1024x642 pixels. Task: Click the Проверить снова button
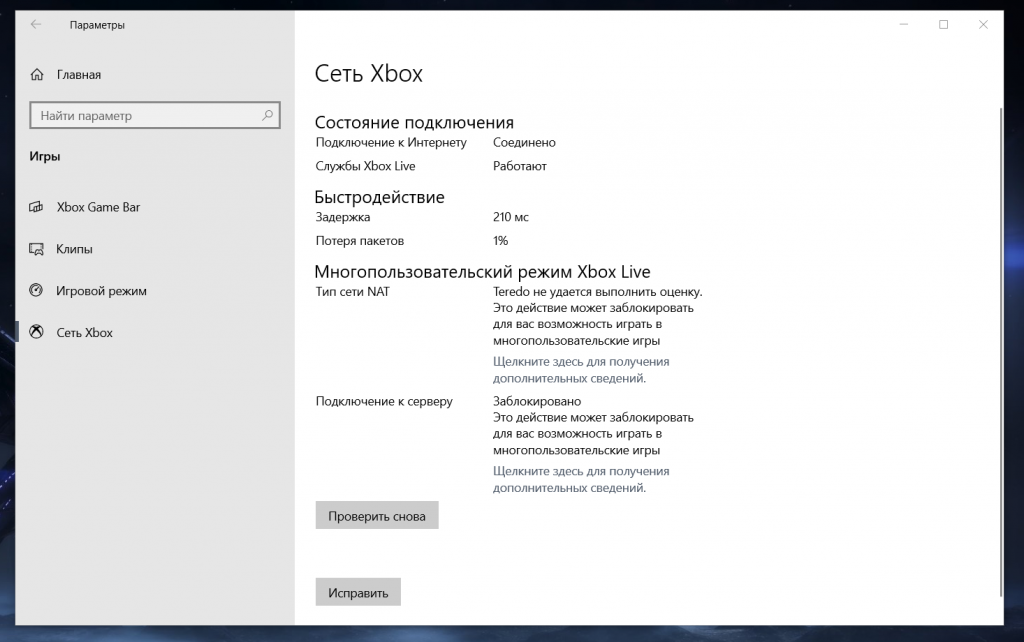click(377, 516)
